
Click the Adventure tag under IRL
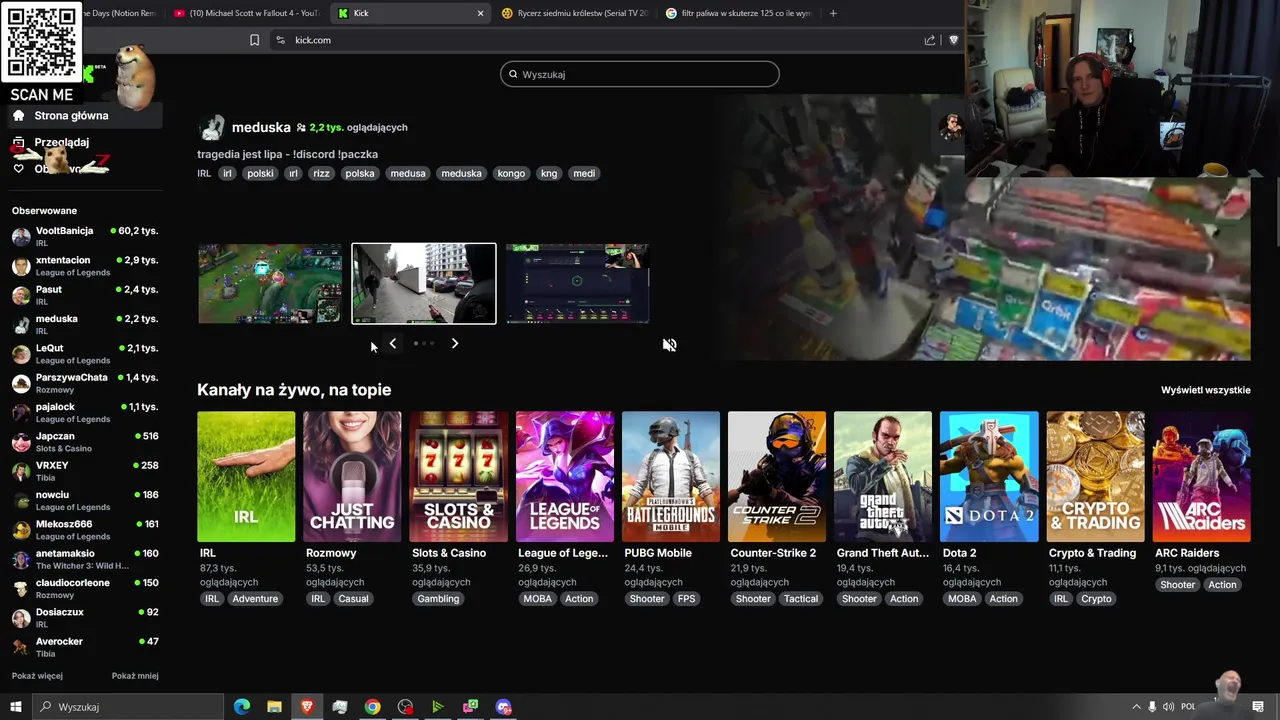click(x=255, y=599)
